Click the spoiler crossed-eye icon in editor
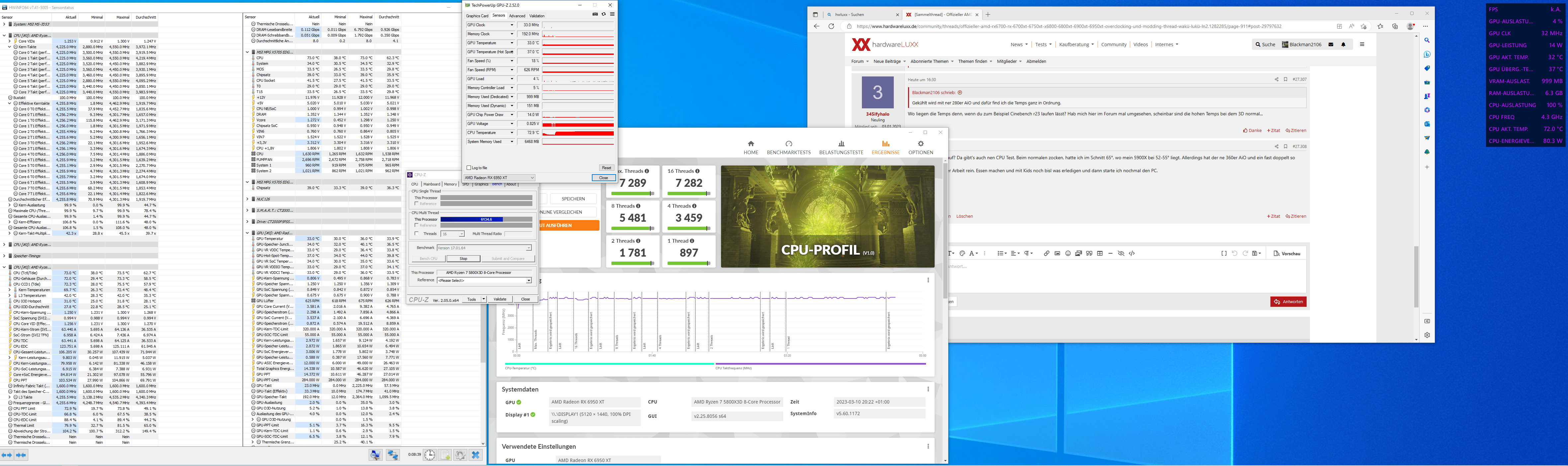 click(x=1121, y=253)
